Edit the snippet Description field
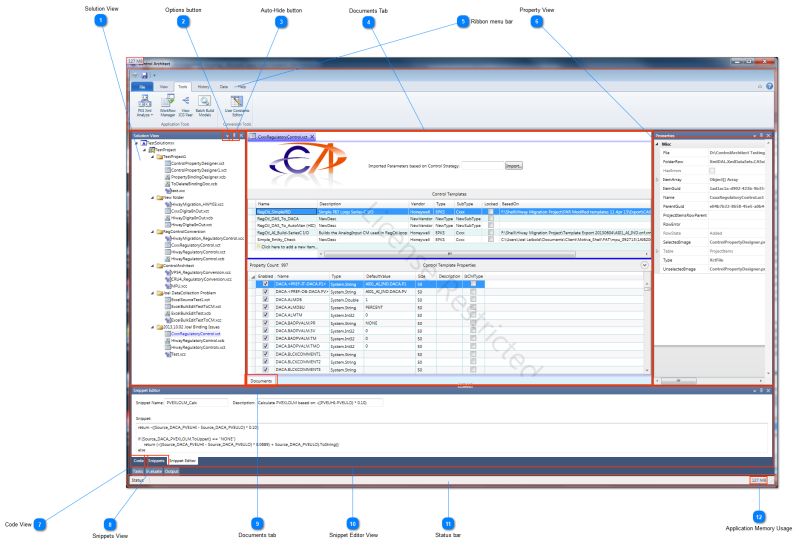 pyautogui.click(x=319, y=403)
